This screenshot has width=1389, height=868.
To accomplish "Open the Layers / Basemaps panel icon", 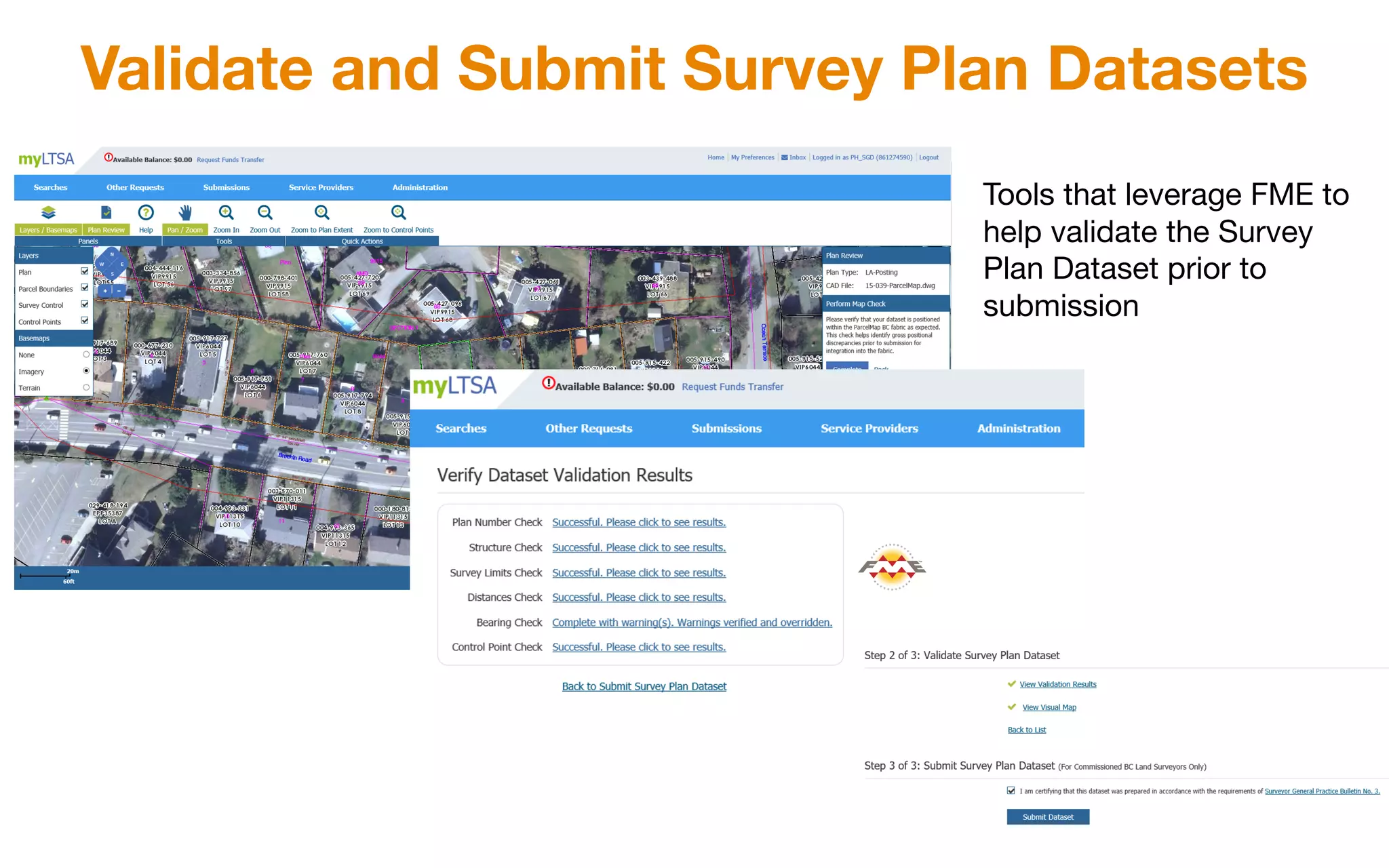I will click(x=48, y=213).
